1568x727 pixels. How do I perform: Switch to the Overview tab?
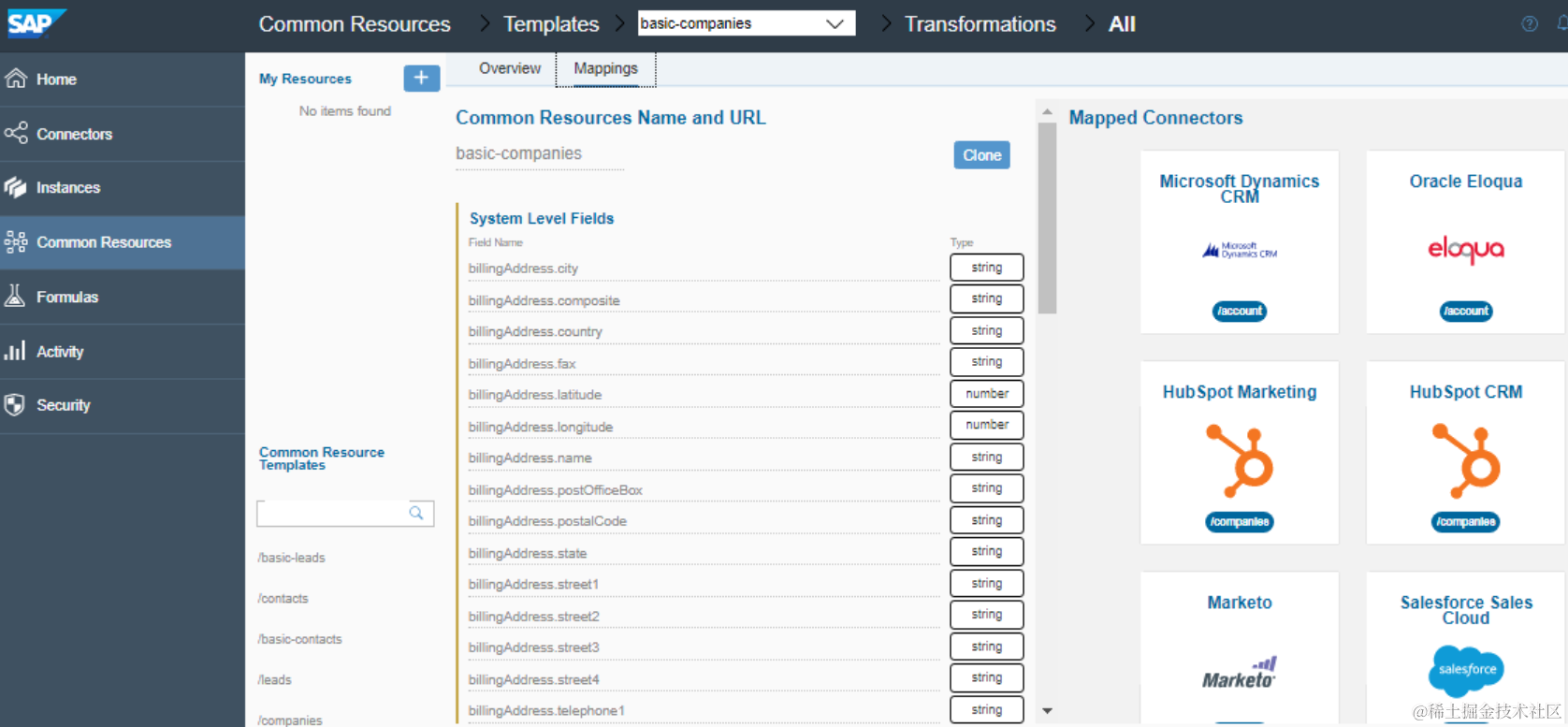[x=510, y=68]
